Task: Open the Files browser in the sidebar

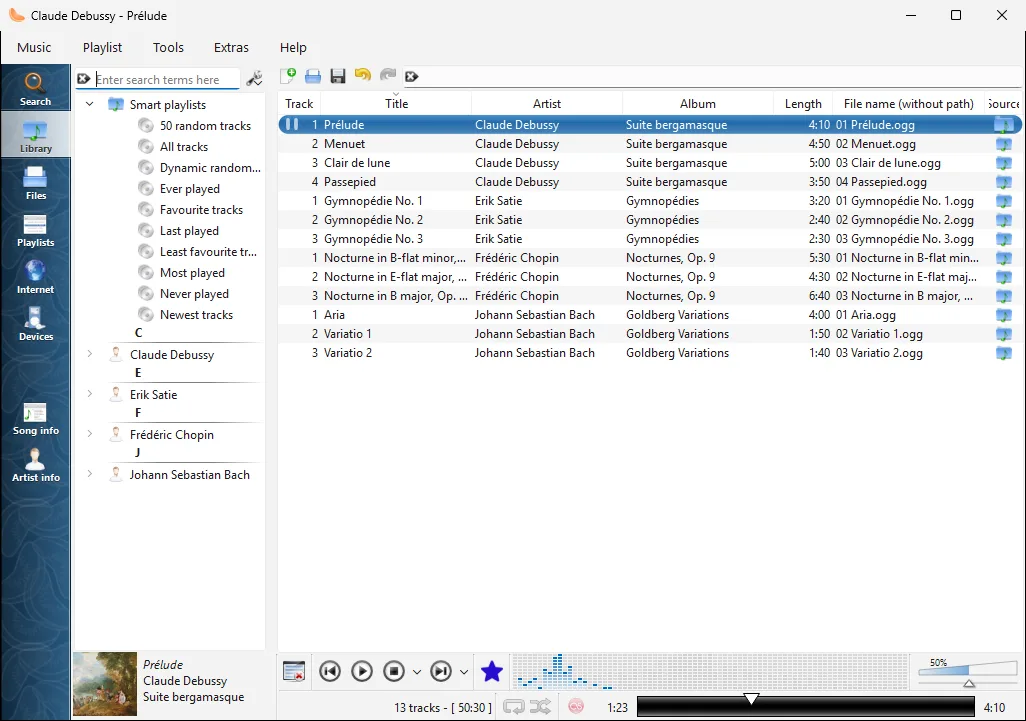Action: 35,182
